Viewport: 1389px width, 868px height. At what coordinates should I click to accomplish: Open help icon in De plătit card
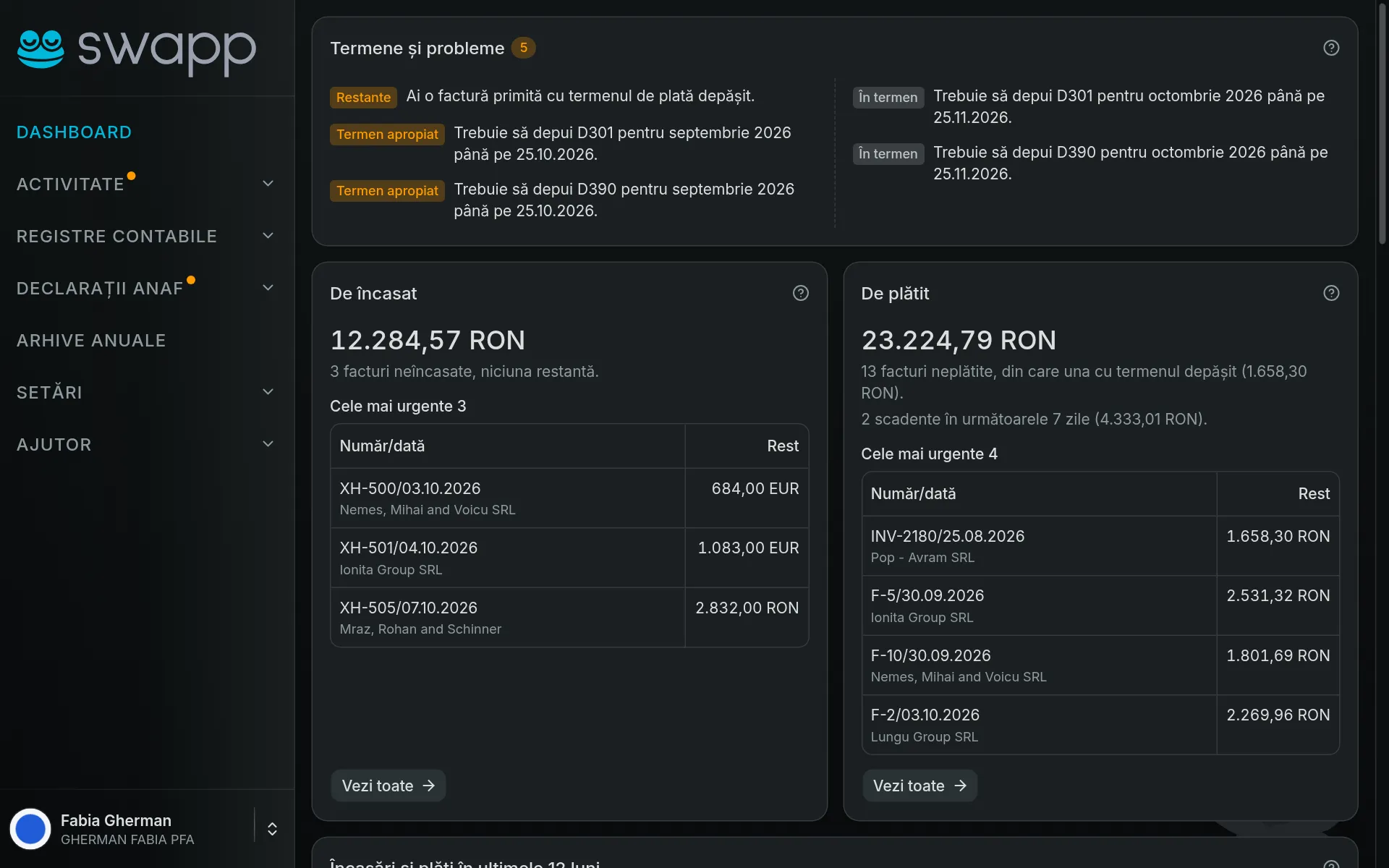click(x=1331, y=293)
